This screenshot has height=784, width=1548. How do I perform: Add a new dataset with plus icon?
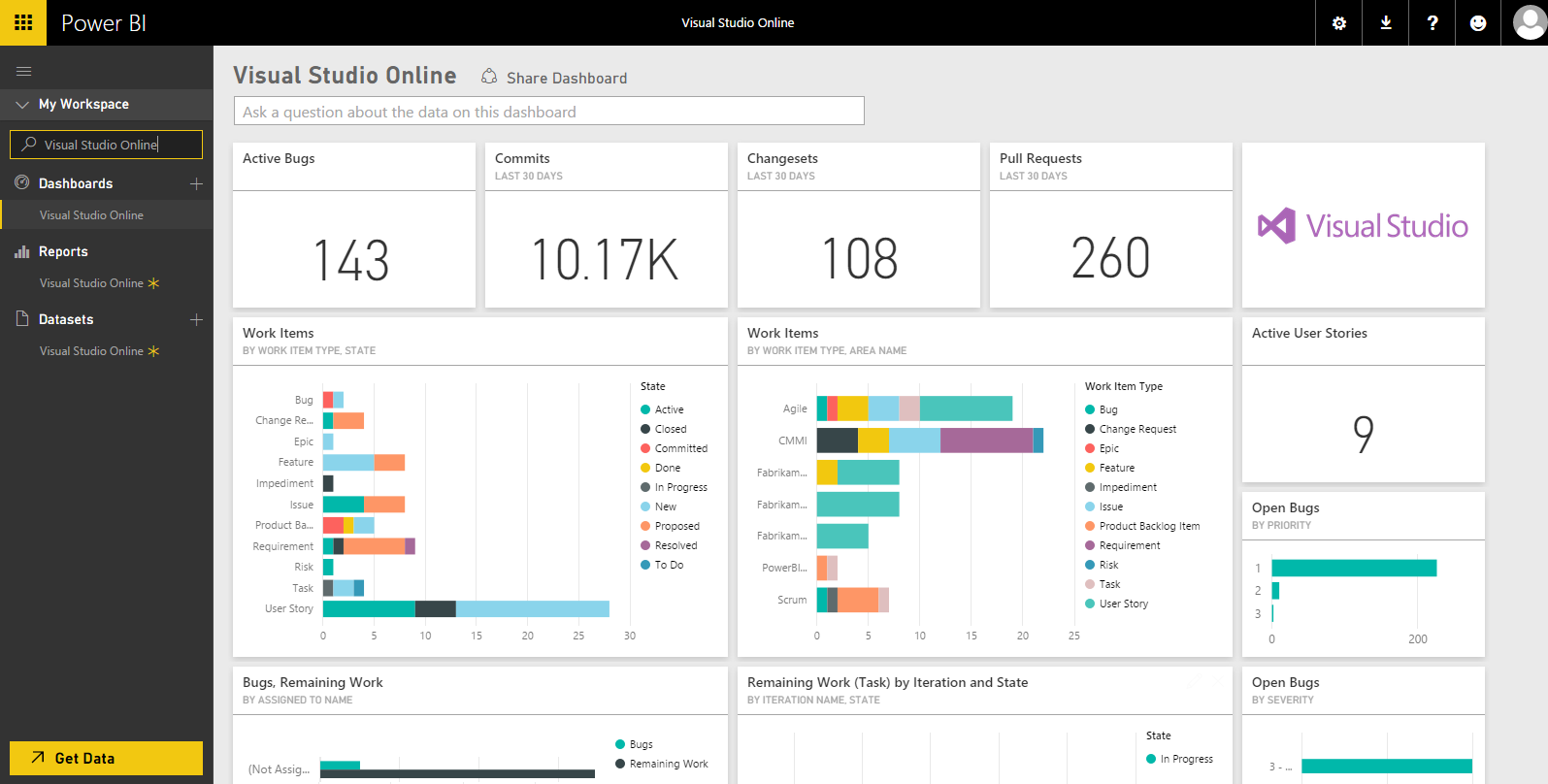(x=196, y=319)
